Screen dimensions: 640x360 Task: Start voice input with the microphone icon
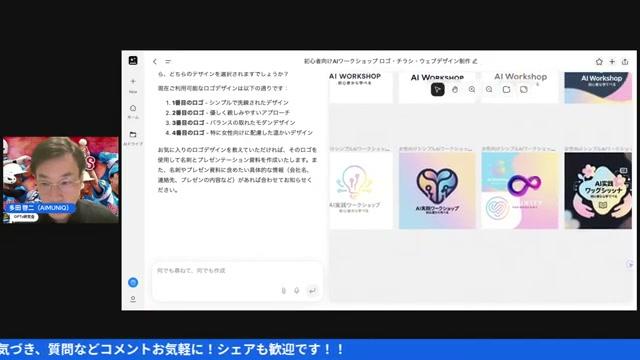[x=297, y=291]
